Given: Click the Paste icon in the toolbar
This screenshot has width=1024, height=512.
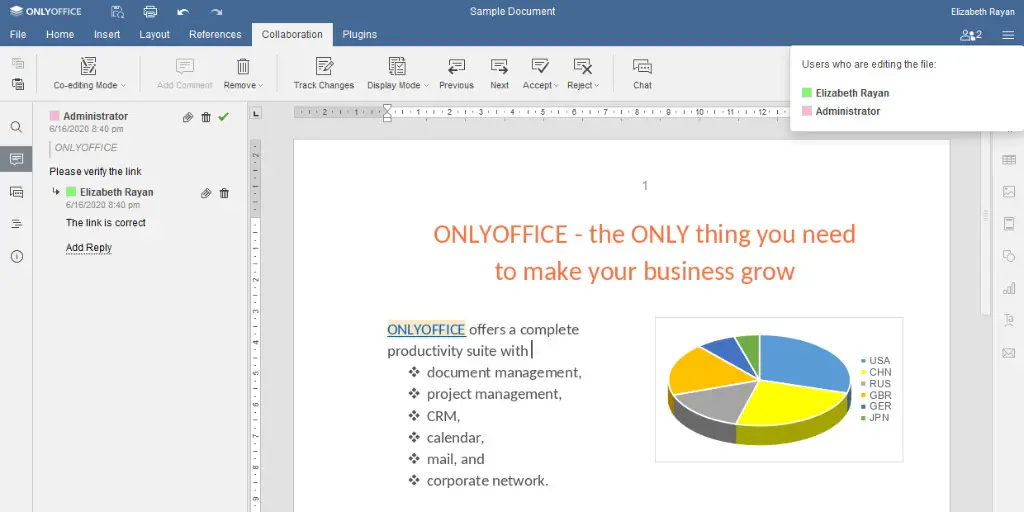Looking at the screenshot, I should coord(18,84).
